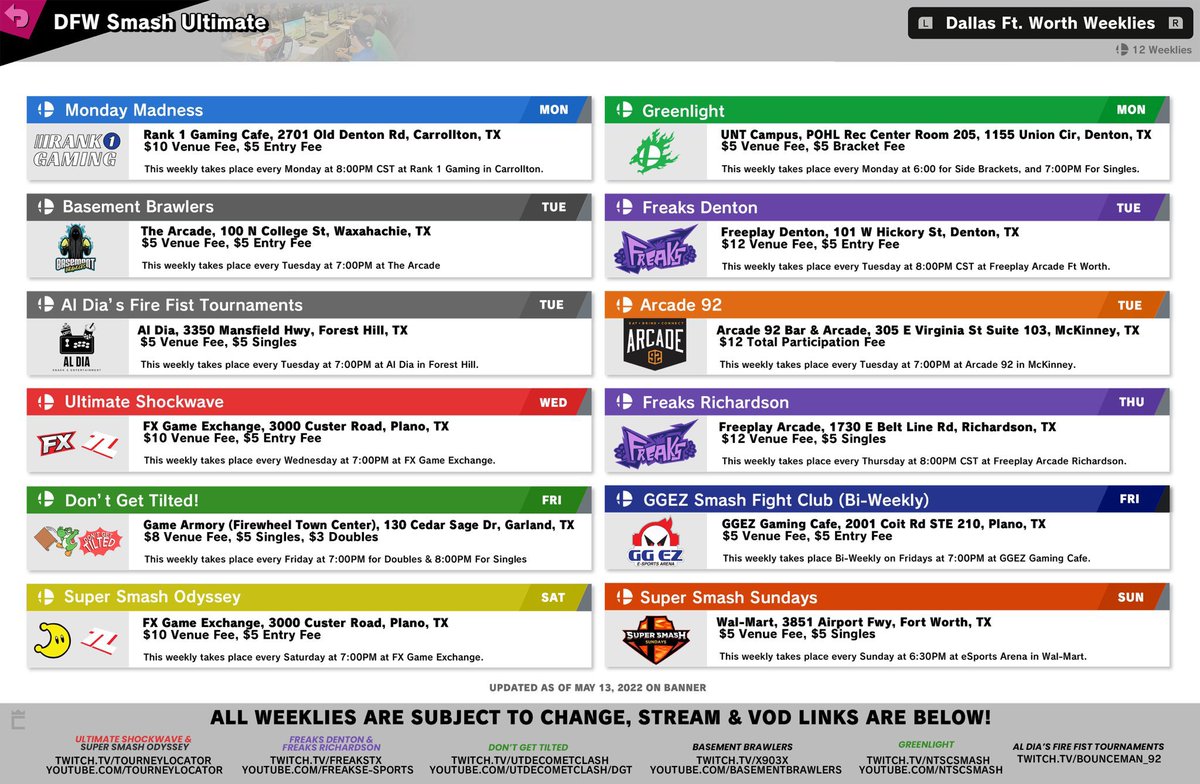Click UNT Campus POHL Rec Center address

click(x=937, y=135)
